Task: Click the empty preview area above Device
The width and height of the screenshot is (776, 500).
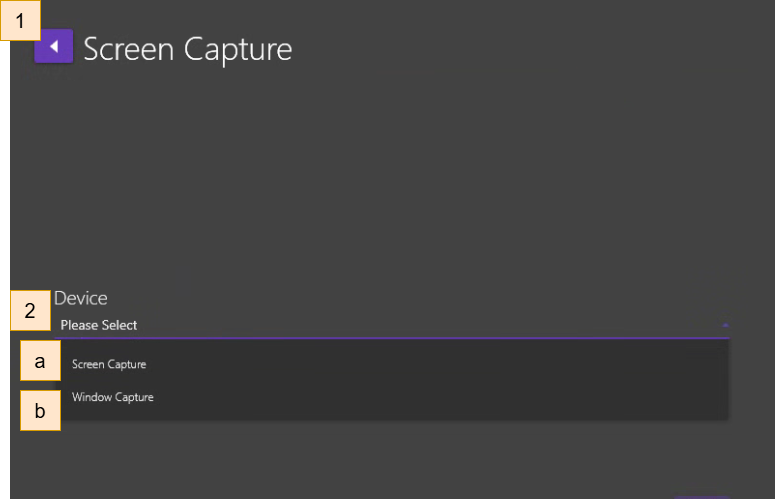Action: point(390,180)
